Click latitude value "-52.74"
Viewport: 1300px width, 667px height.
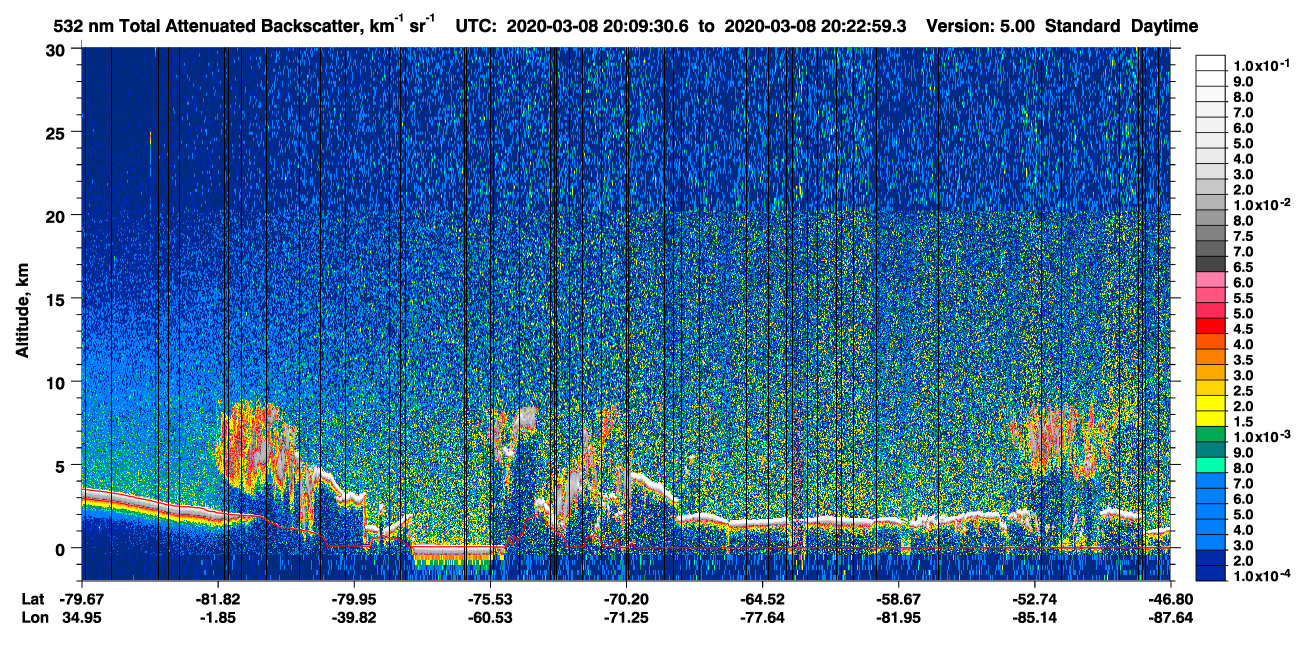tap(1035, 598)
